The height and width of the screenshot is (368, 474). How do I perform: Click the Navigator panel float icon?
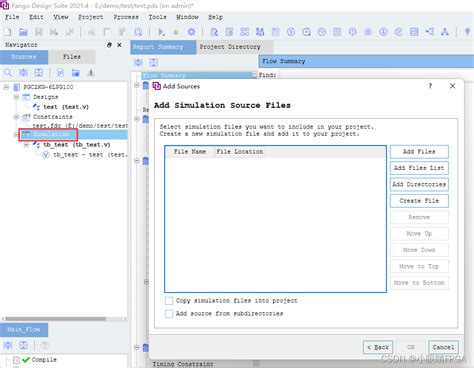[x=109, y=45]
